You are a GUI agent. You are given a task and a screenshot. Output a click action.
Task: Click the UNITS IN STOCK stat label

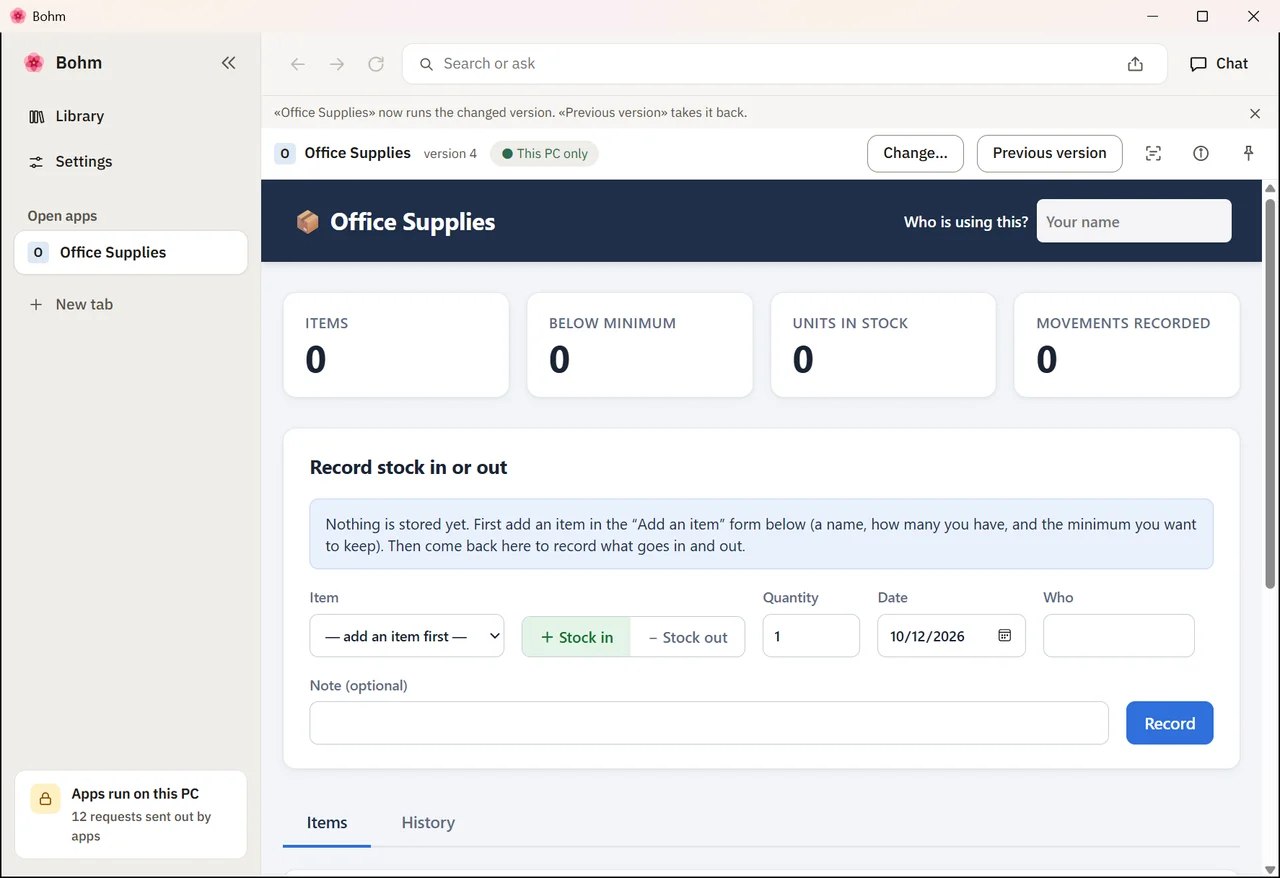click(850, 323)
